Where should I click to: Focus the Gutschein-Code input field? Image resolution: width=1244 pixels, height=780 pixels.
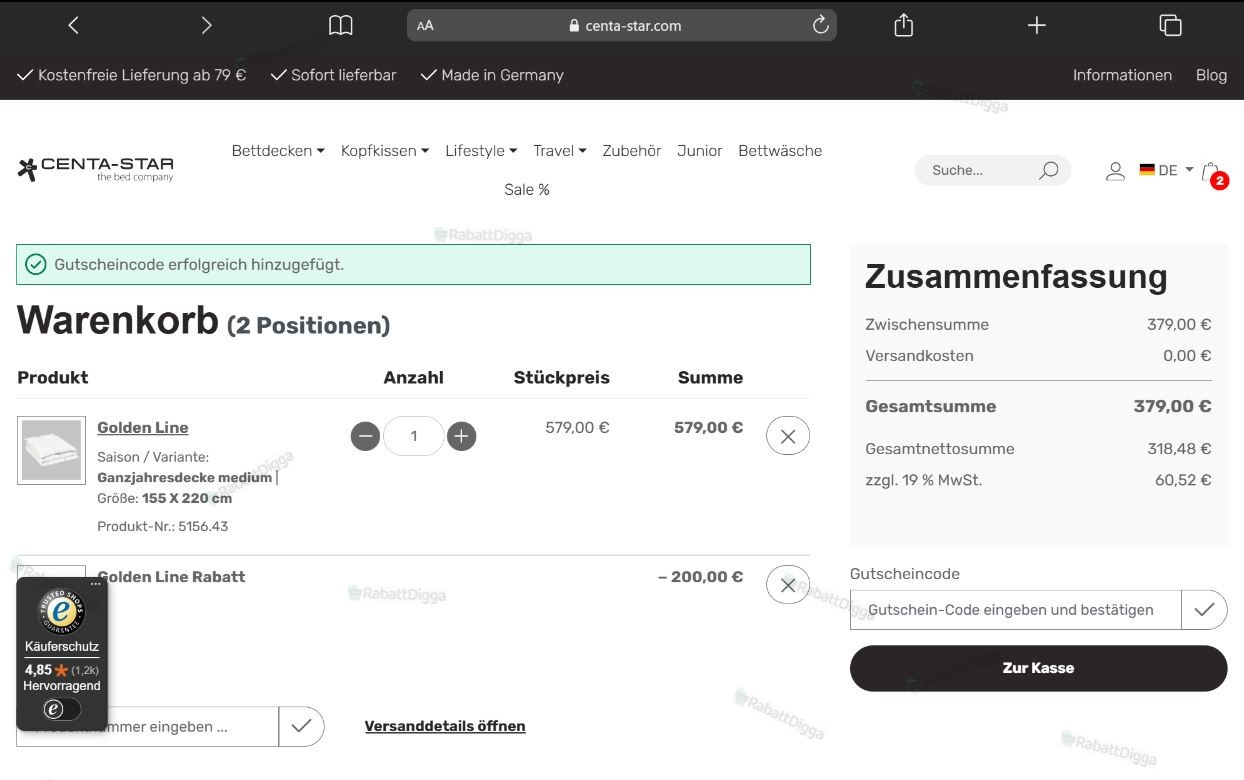(x=1016, y=609)
